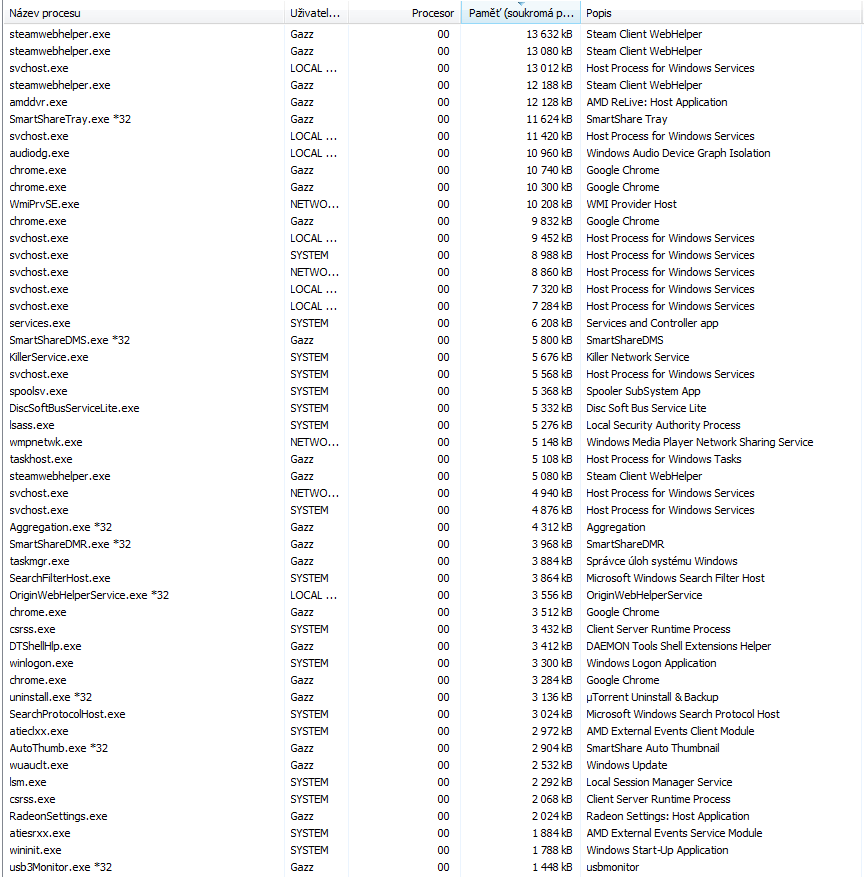
Task: Select the atiesrxx.exe process
Action: pyautogui.click(x=433, y=833)
